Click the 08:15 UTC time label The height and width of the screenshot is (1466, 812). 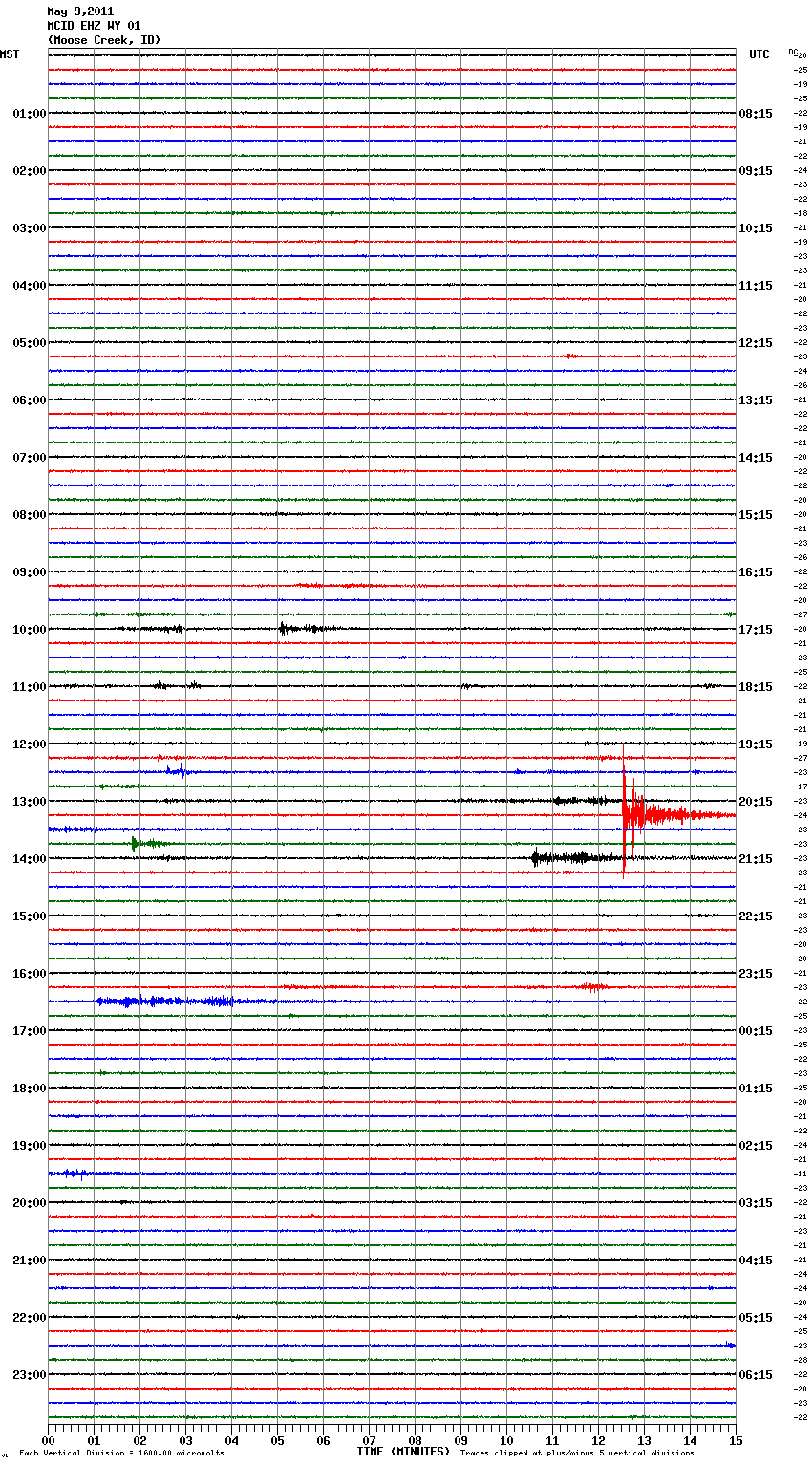pos(756,113)
